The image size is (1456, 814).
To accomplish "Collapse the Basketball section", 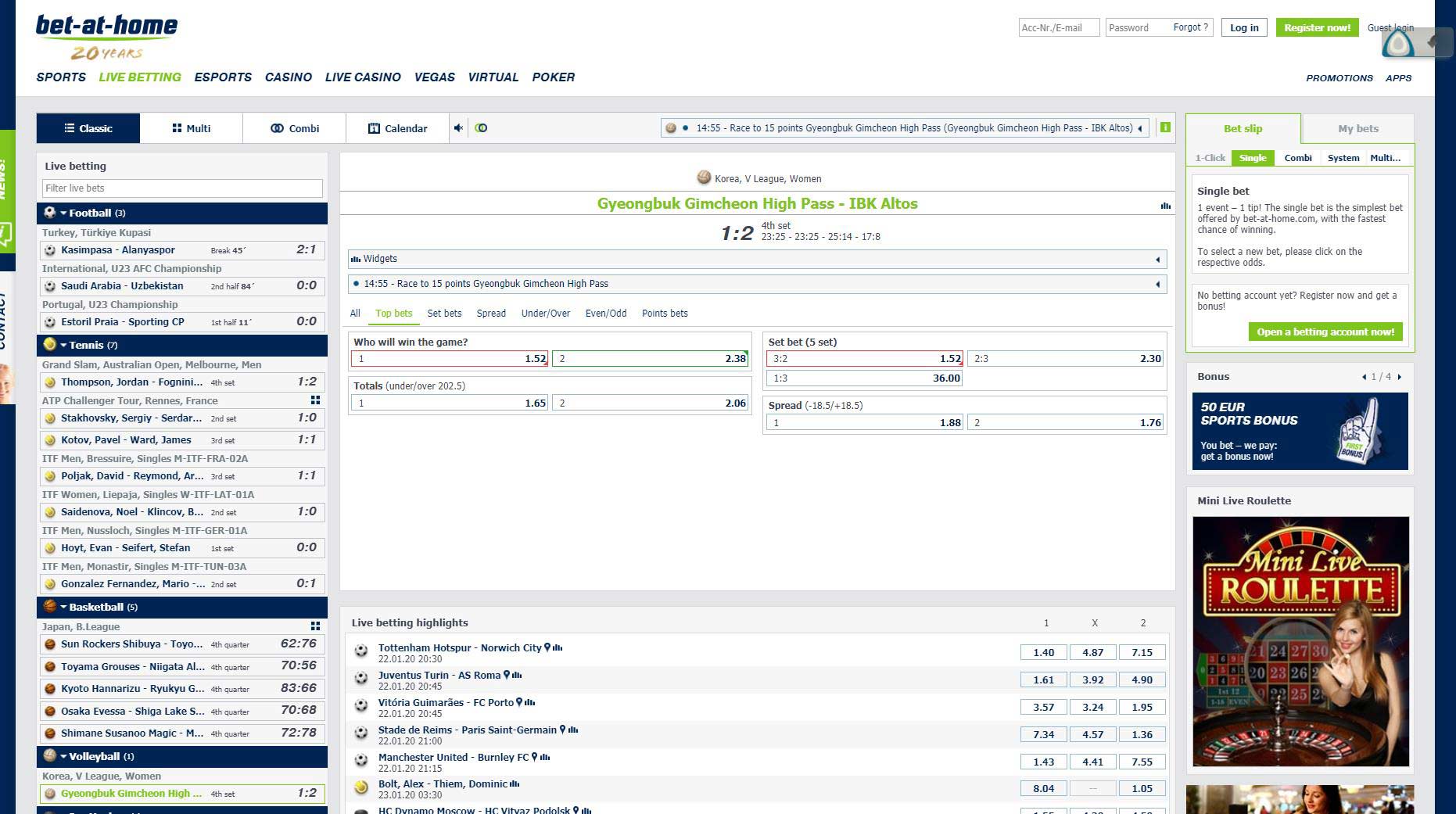I will tap(63, 607).
